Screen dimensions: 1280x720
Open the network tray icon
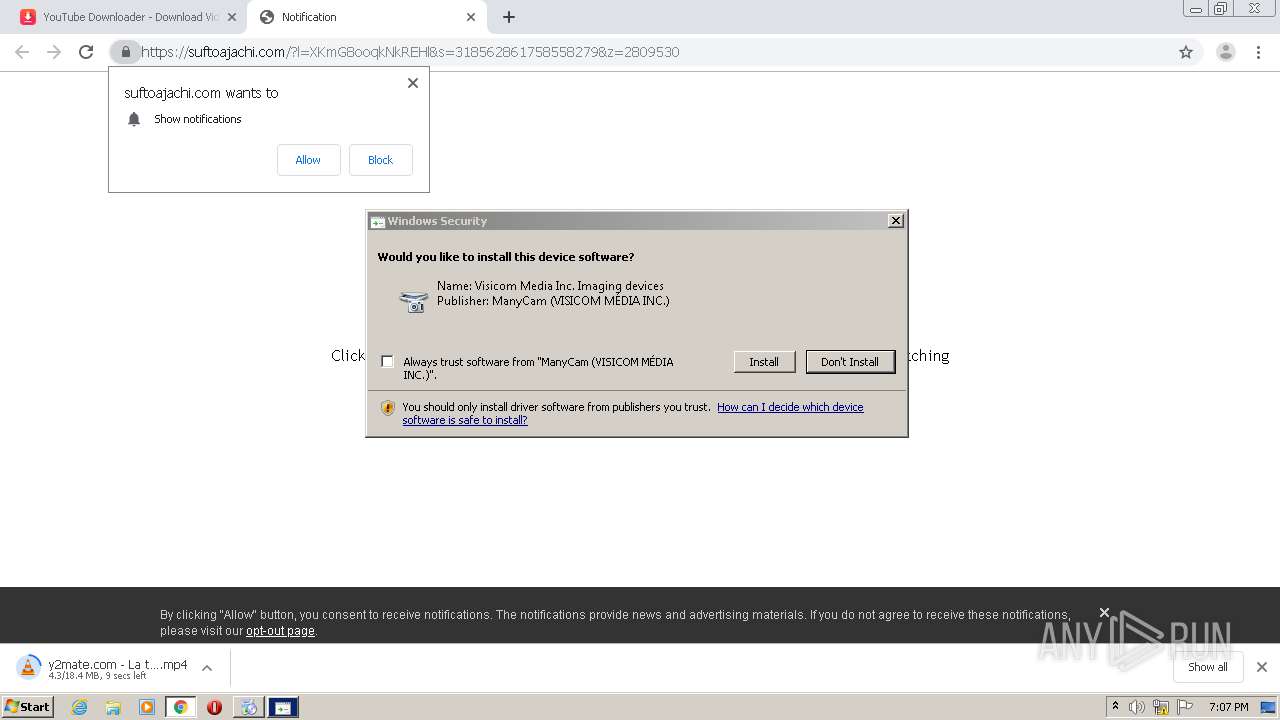coord(1161,707)
